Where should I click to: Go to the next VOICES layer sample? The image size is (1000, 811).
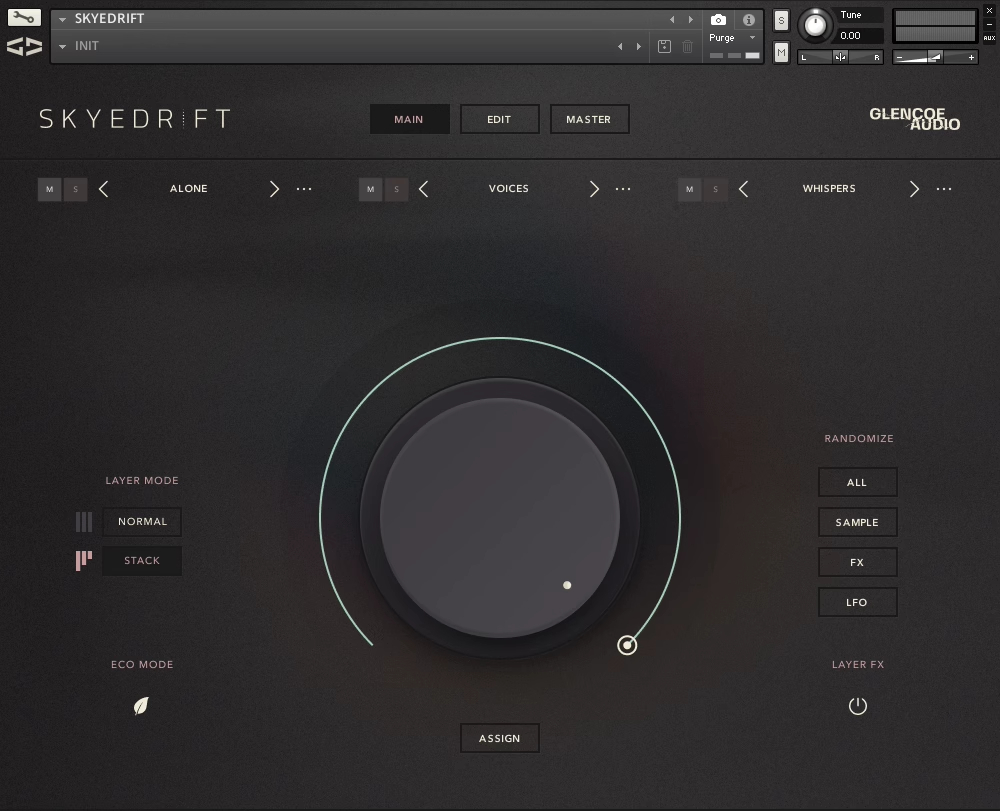(x=594, y=189)
